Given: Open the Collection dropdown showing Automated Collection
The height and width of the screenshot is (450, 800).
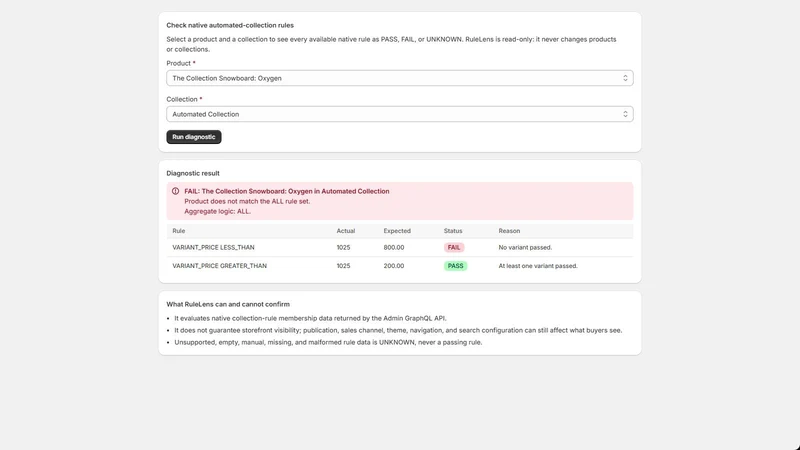Looking at the screenshot, I should [399, 114].
